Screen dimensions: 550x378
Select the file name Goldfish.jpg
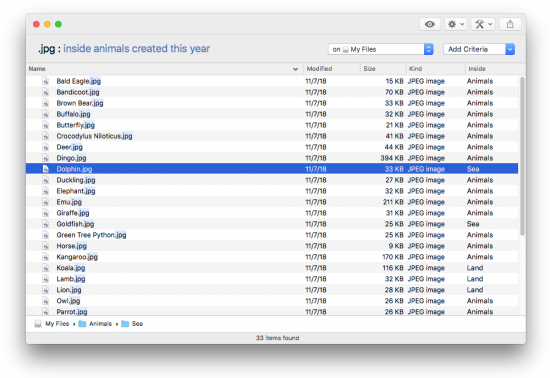coord(75,224)
